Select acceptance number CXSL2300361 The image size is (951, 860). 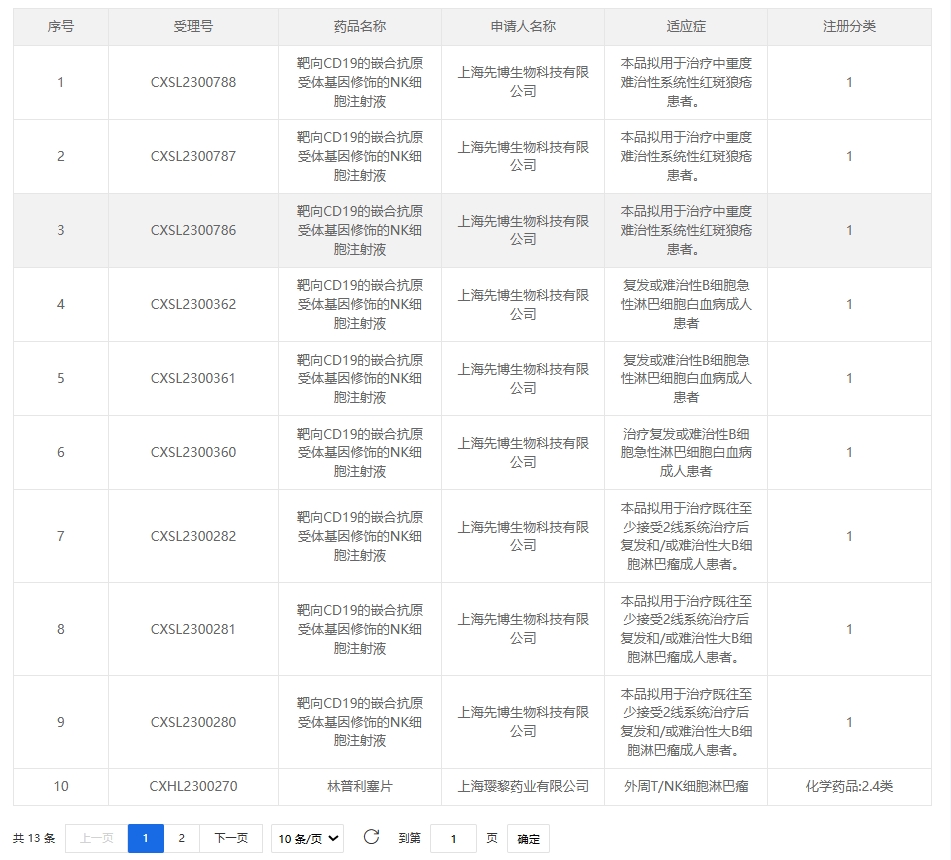[193, 378]
